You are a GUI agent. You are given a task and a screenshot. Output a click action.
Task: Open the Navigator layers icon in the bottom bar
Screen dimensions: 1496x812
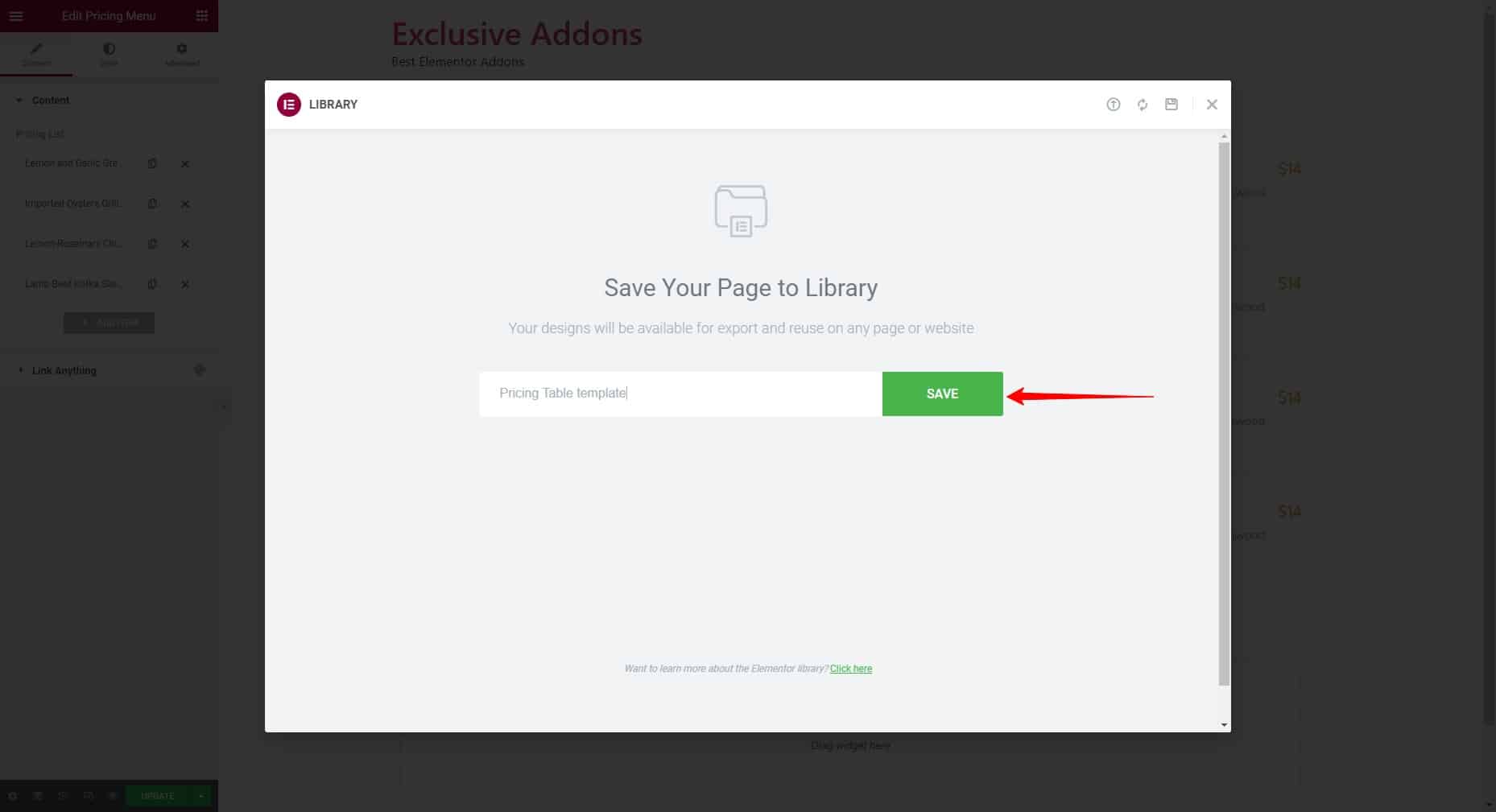click(38, 796)
